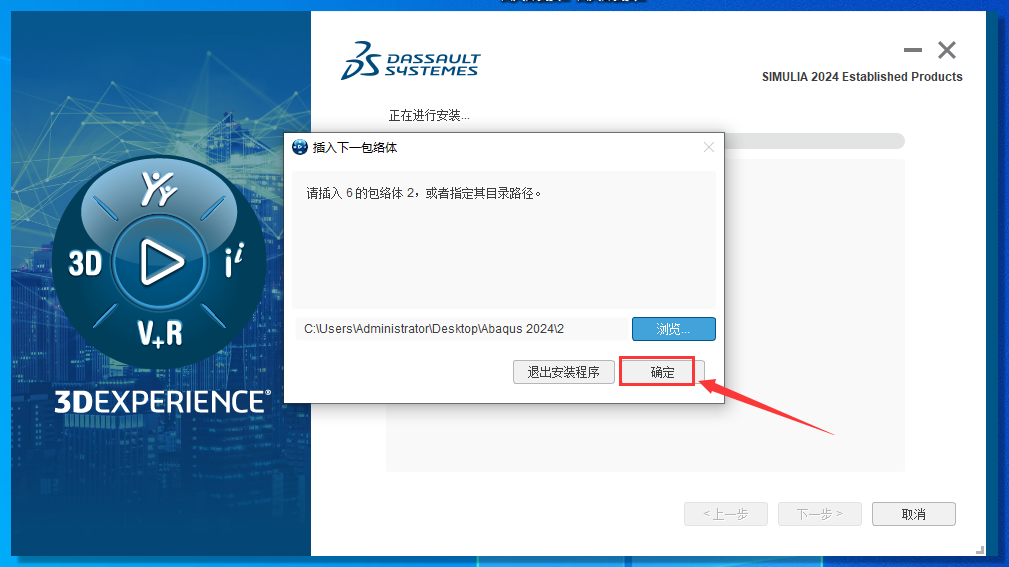Click the people icon atop the compass

coord(159,189)
